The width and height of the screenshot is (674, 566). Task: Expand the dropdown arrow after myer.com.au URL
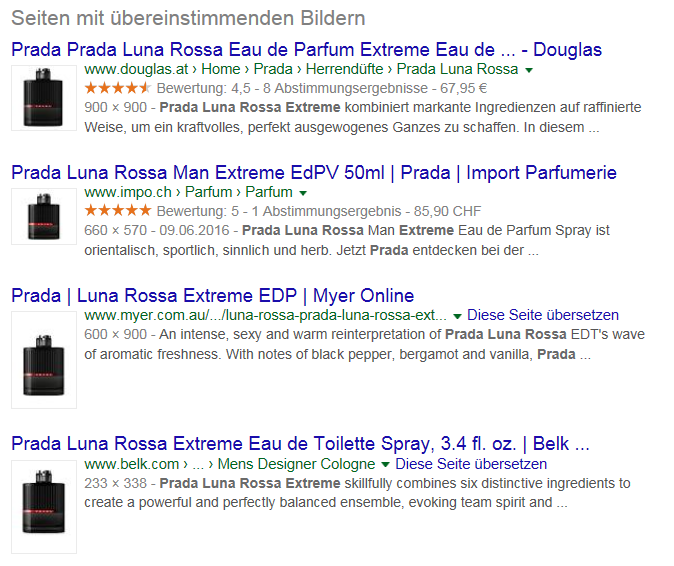(457, 316)
